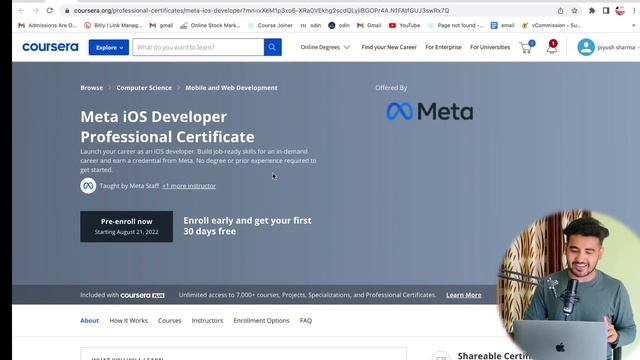Click the share icon in address bar
Viewport: 640px width, 360px height.
pos(560,11)
